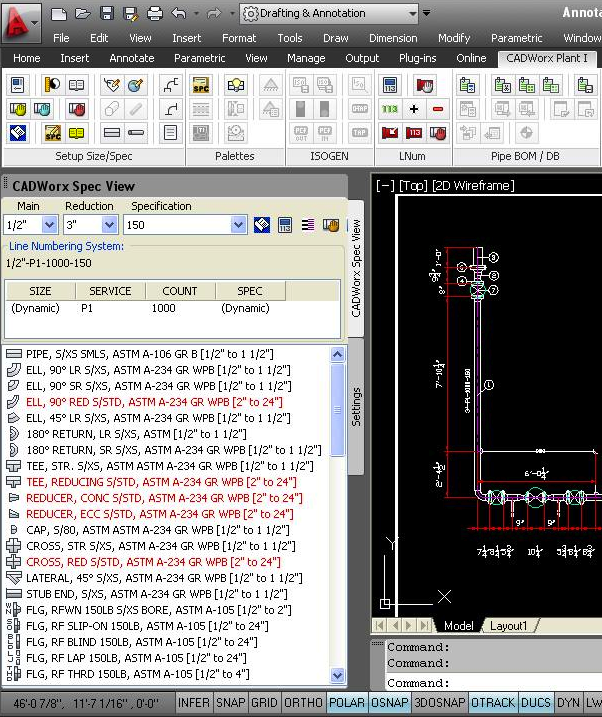The width and height of the screenshot is (602, 717).
Task: Click the component list scroll up arrow
Action: (x=337, y=354)
